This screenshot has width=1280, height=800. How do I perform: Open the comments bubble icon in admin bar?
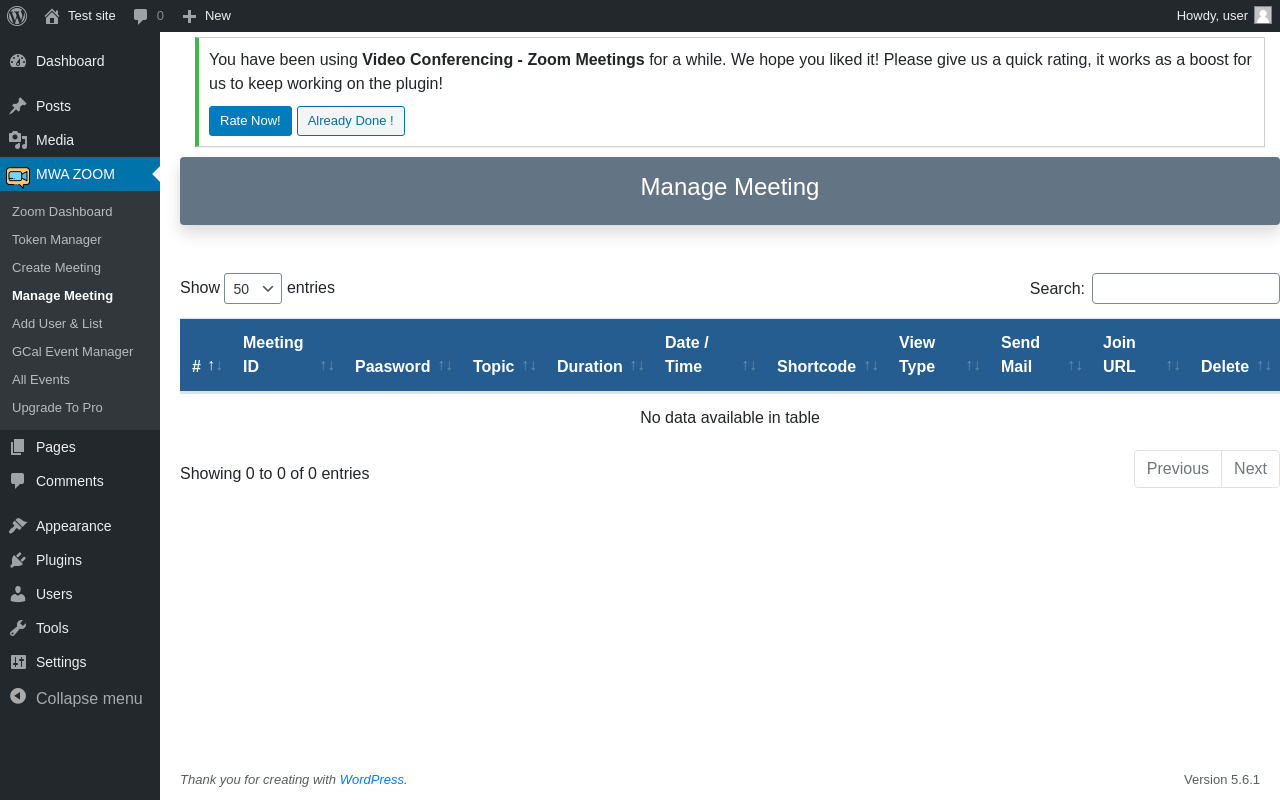pos(140,16)
